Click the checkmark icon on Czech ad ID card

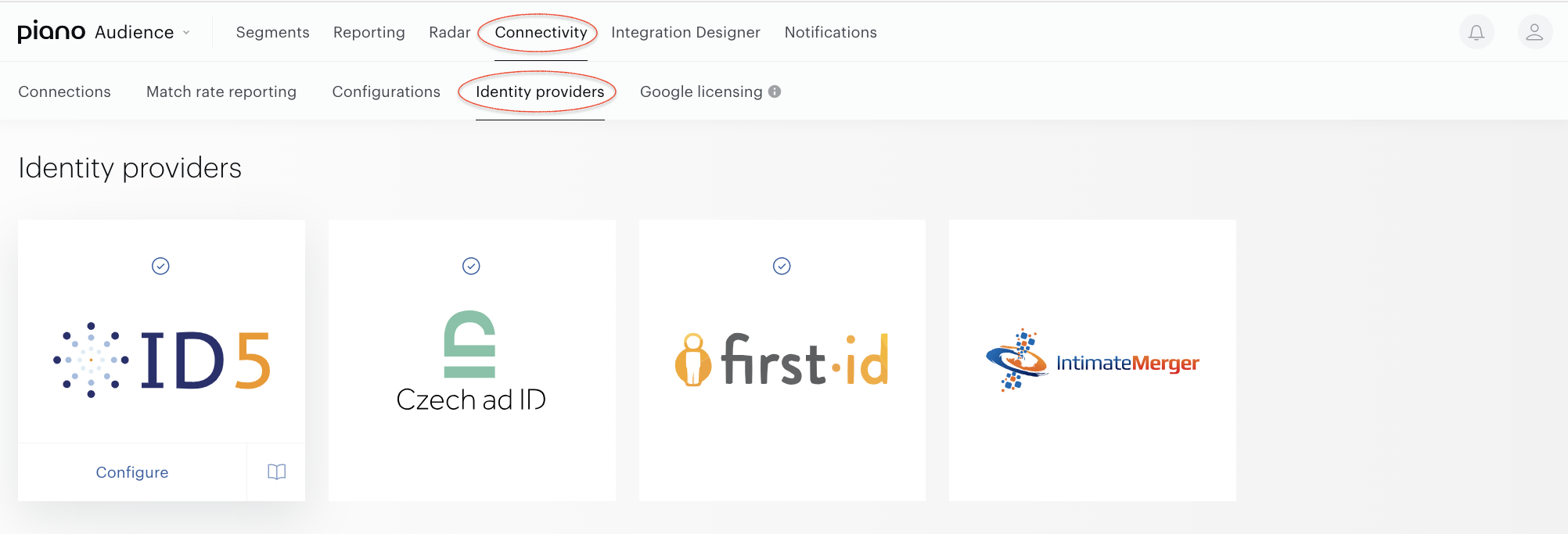tap(471, 266)
